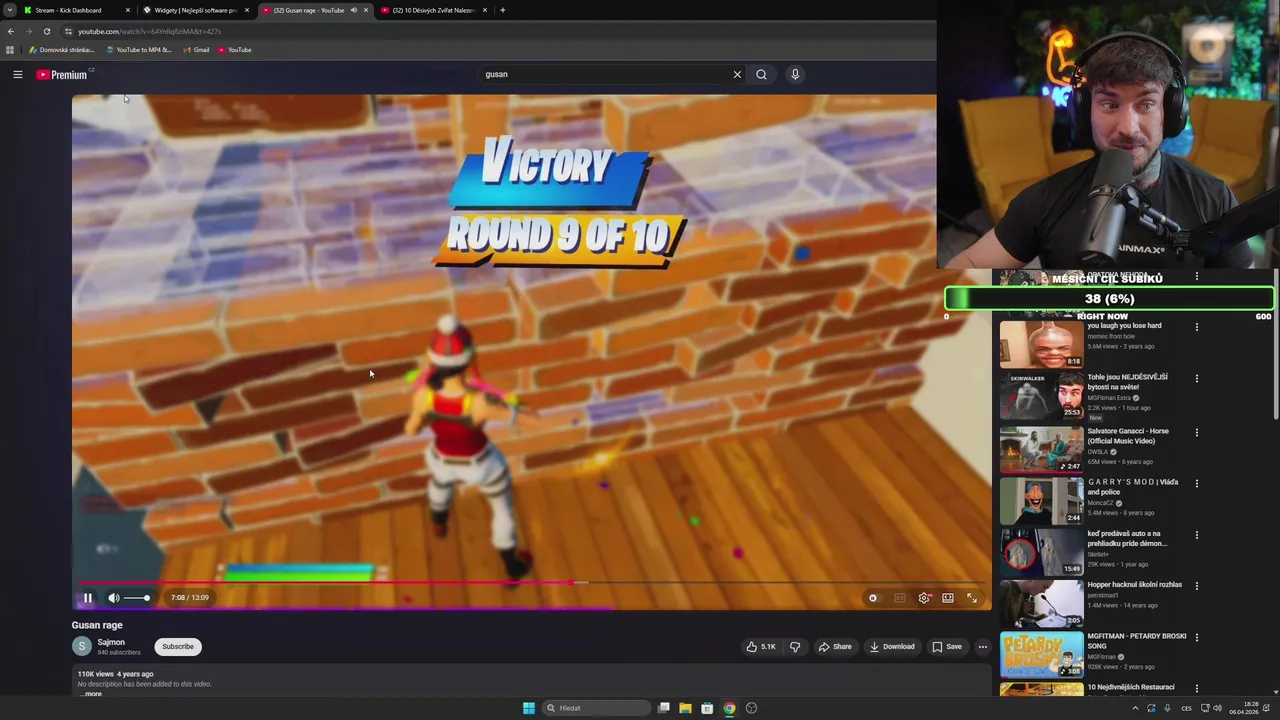1280x720 pixels.
Task: Open 'Salvatore Ganacci - Horse' video
Action: (x=1041, y=449)
